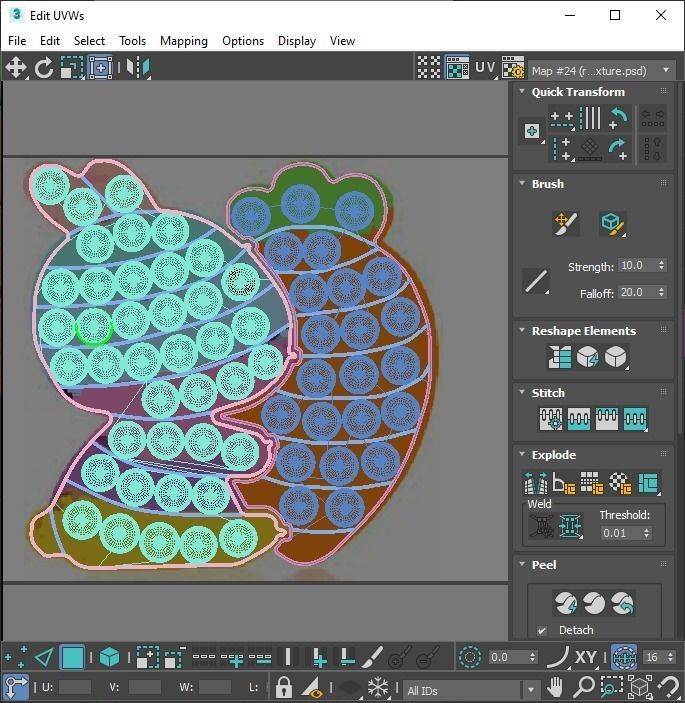Toggle the Peel Mode icon

click(594, 603)
